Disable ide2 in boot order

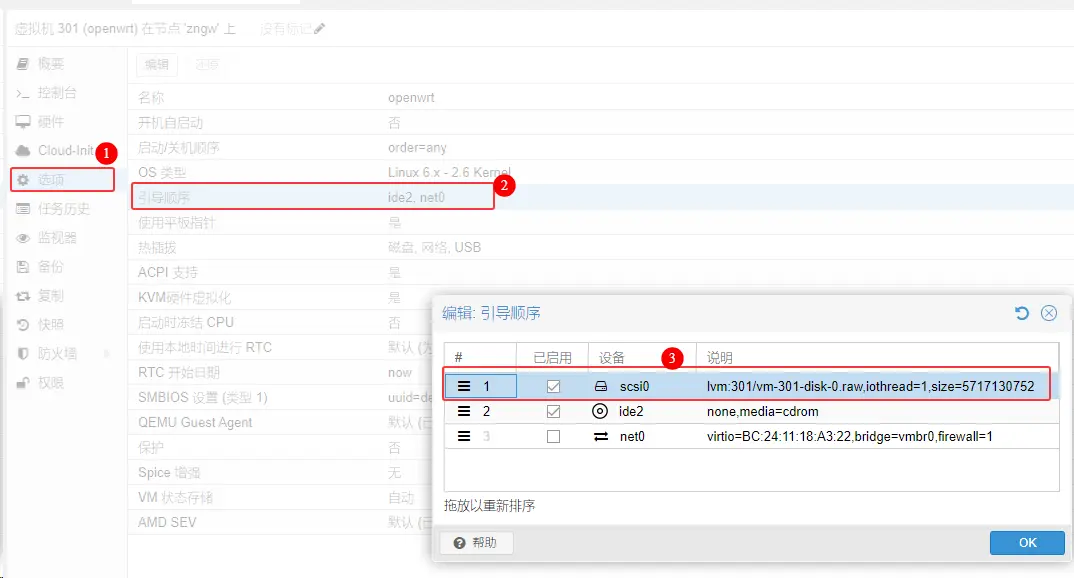click(553, 411)
